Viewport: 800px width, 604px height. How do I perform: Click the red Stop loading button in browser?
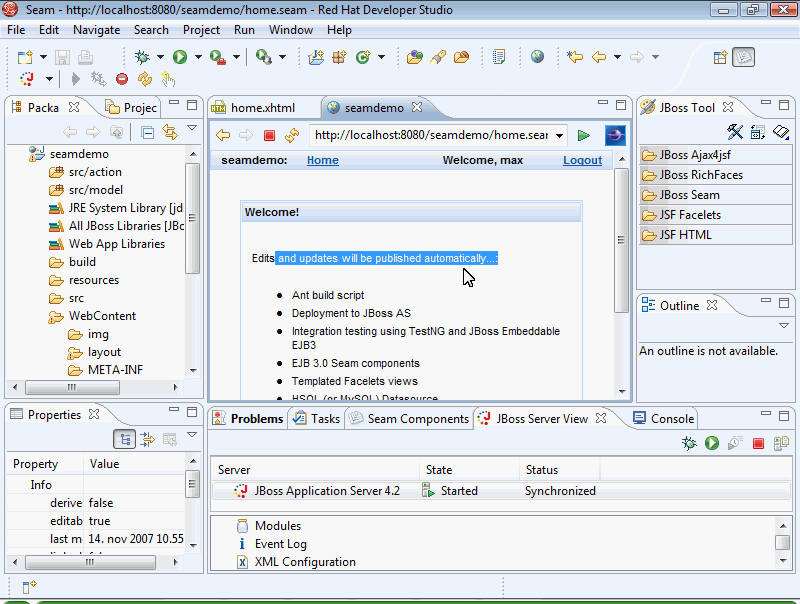pyautogui.click(x=269, y=135)
